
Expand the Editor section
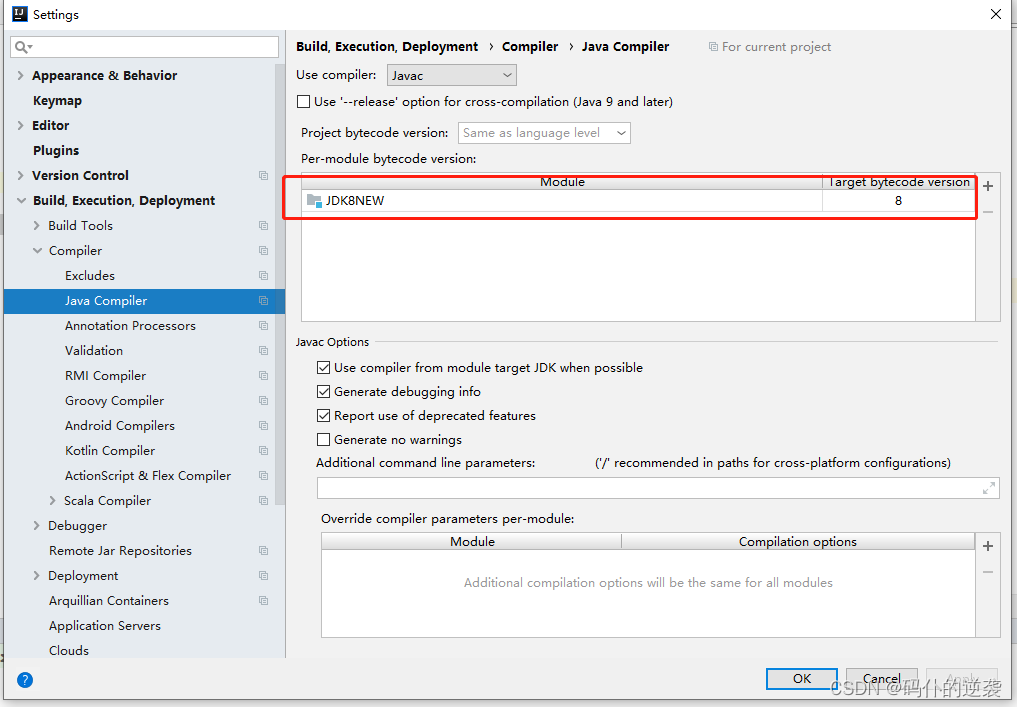[20, 125]
